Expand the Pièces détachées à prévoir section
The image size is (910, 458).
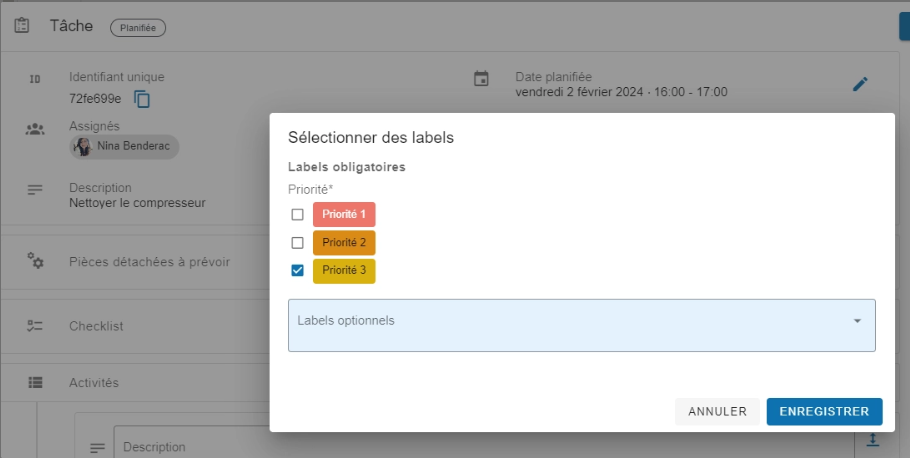150,262
